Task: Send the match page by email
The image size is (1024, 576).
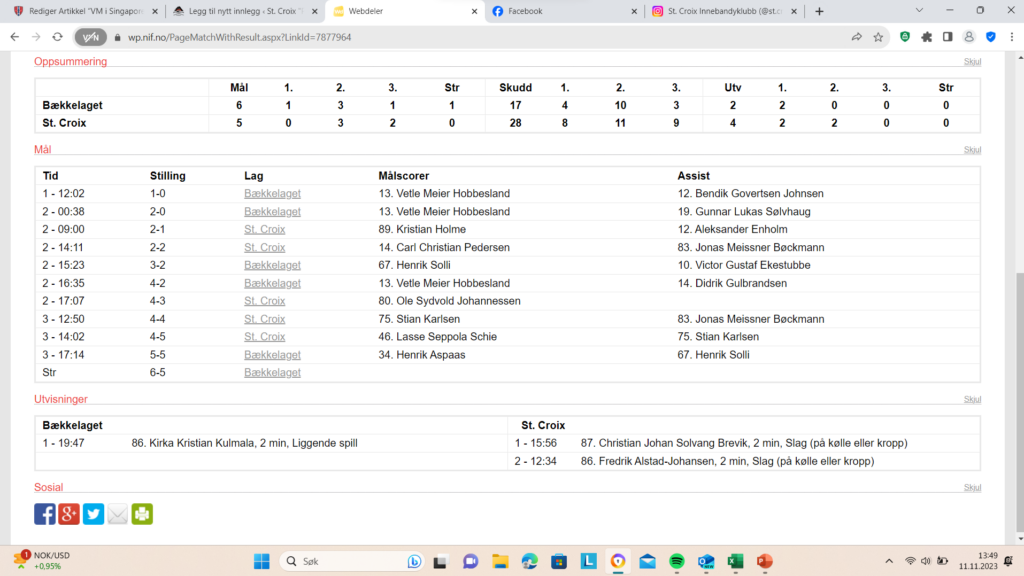Action: tap(118, 514)
